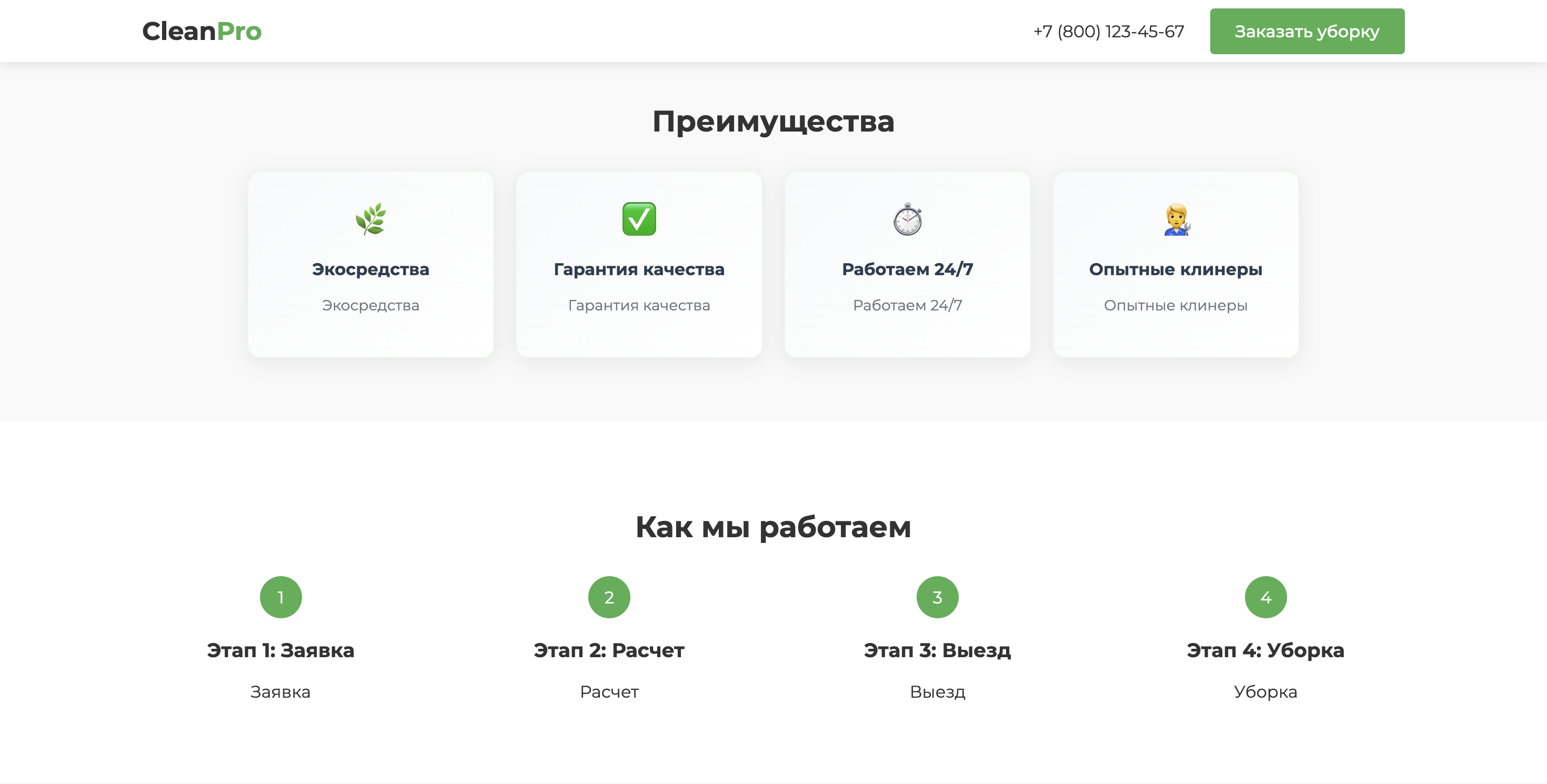
Task: Click the Преимущества section heading
Action: pyautogui.click(x=773, y=121)
